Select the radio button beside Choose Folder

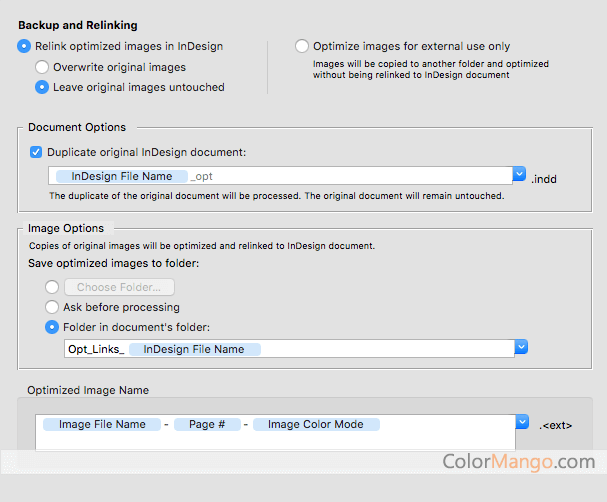pyautogui.click(x=52, y=287)
